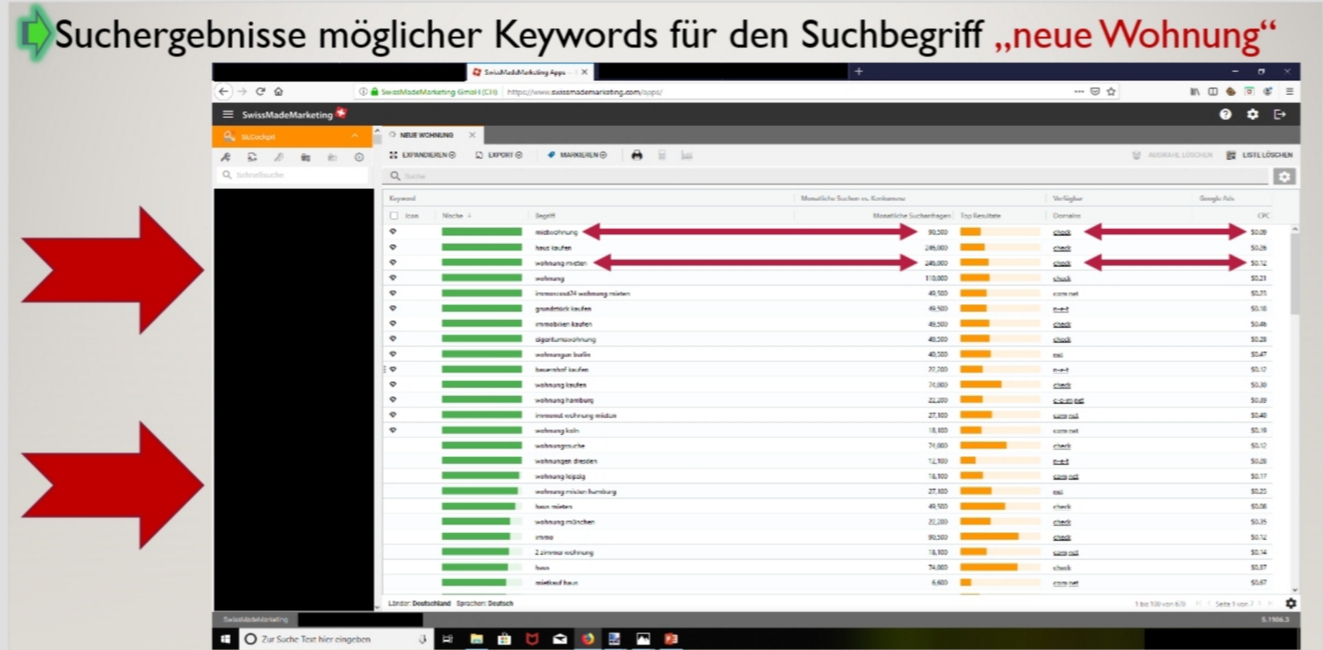The width and height of the screenshot is (1323, 650).
Task: Bookmark page with the star icon
Action: [x=1111, y=91]
